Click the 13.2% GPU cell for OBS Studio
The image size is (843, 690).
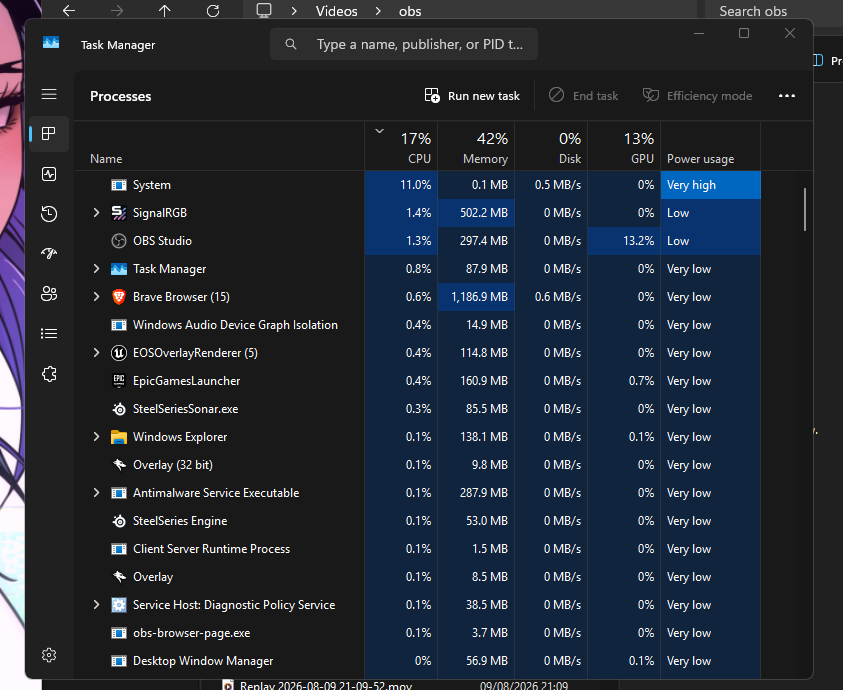(x=624, y=241)
